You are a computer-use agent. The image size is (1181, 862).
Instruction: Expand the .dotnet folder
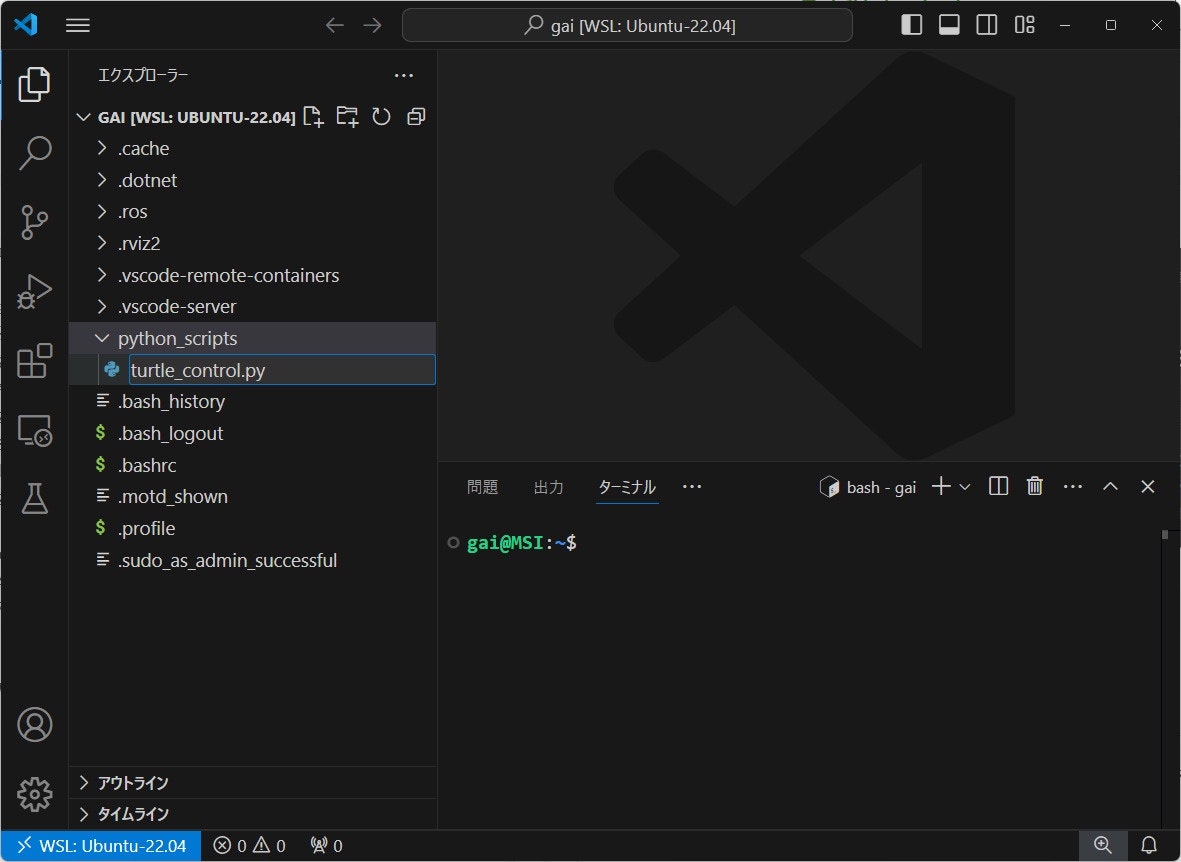tap(252, 180)
